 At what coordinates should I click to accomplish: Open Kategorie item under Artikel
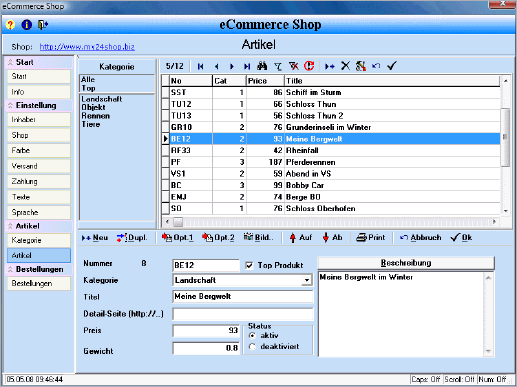pos(39,240)
